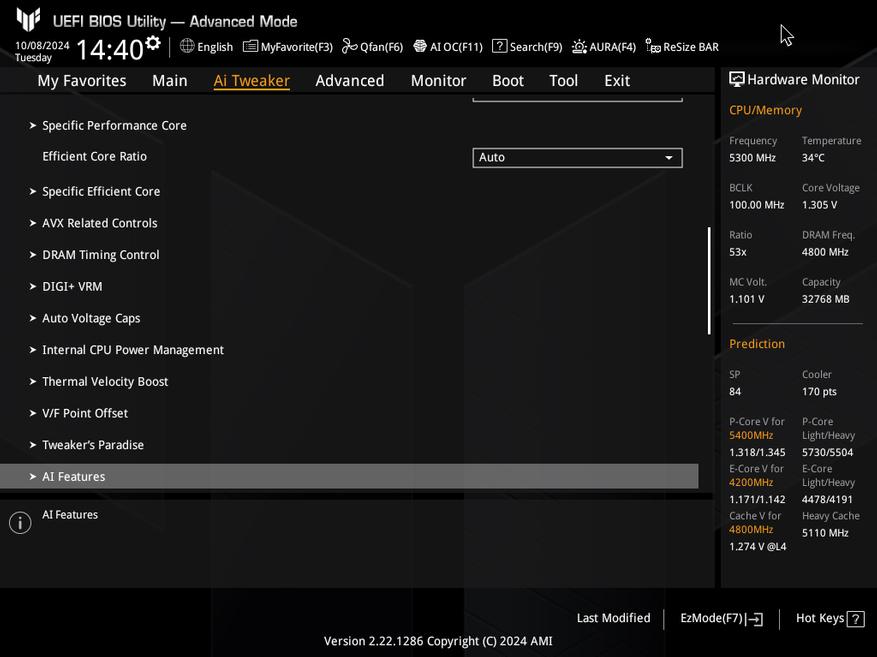Open the Monitor tab
The width and height of the screenshot is (877, 657).
(x=438, y=81)
